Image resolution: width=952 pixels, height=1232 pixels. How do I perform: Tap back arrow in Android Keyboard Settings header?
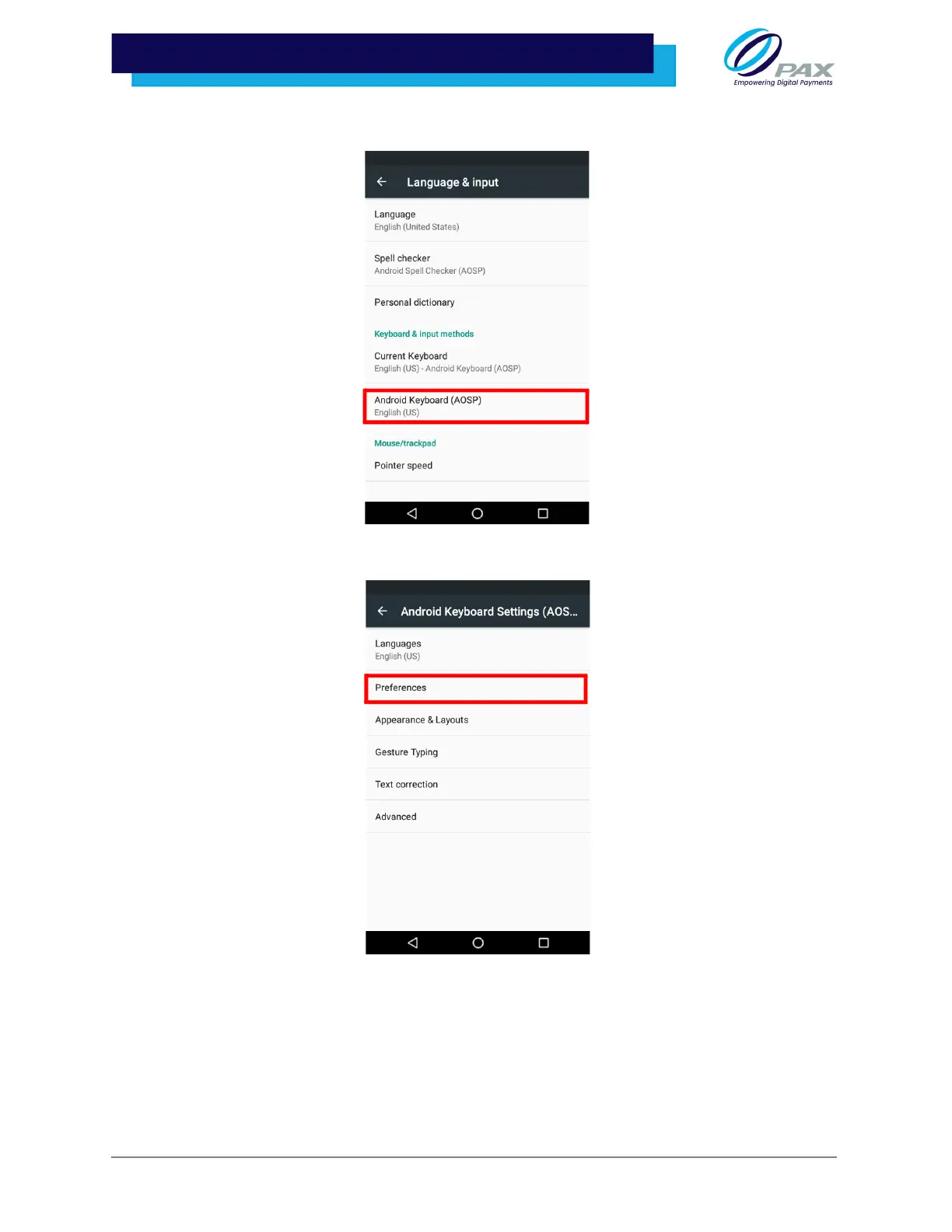coord(382,611)
